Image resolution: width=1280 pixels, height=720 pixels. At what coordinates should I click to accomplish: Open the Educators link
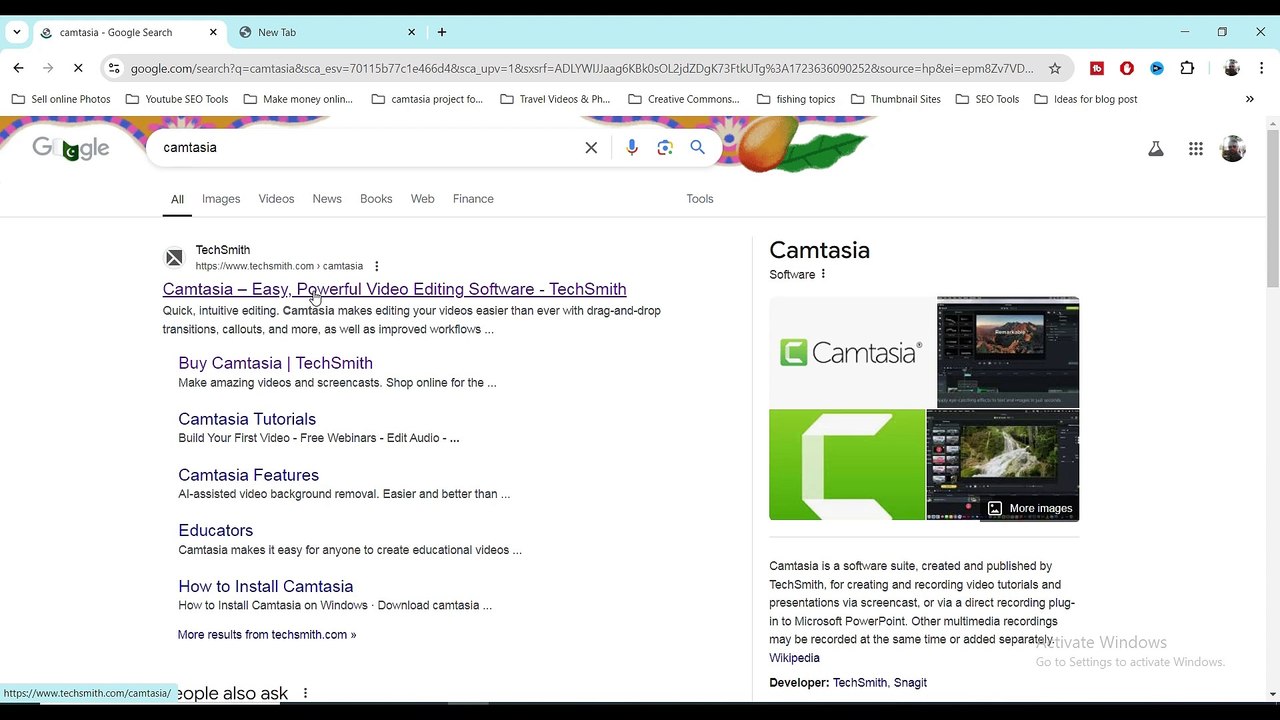[215, 530]
